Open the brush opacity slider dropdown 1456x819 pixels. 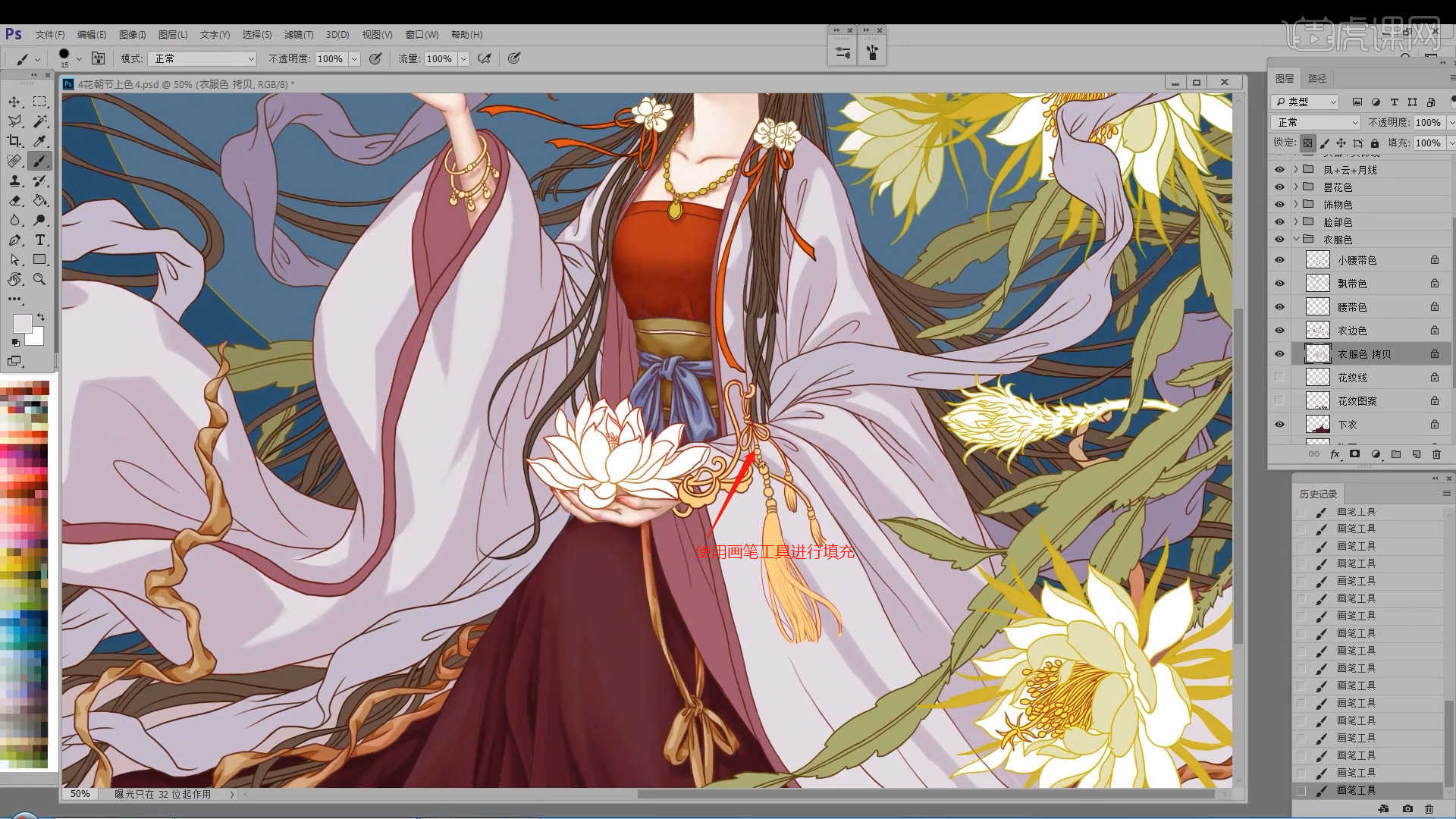click(354, 58)
